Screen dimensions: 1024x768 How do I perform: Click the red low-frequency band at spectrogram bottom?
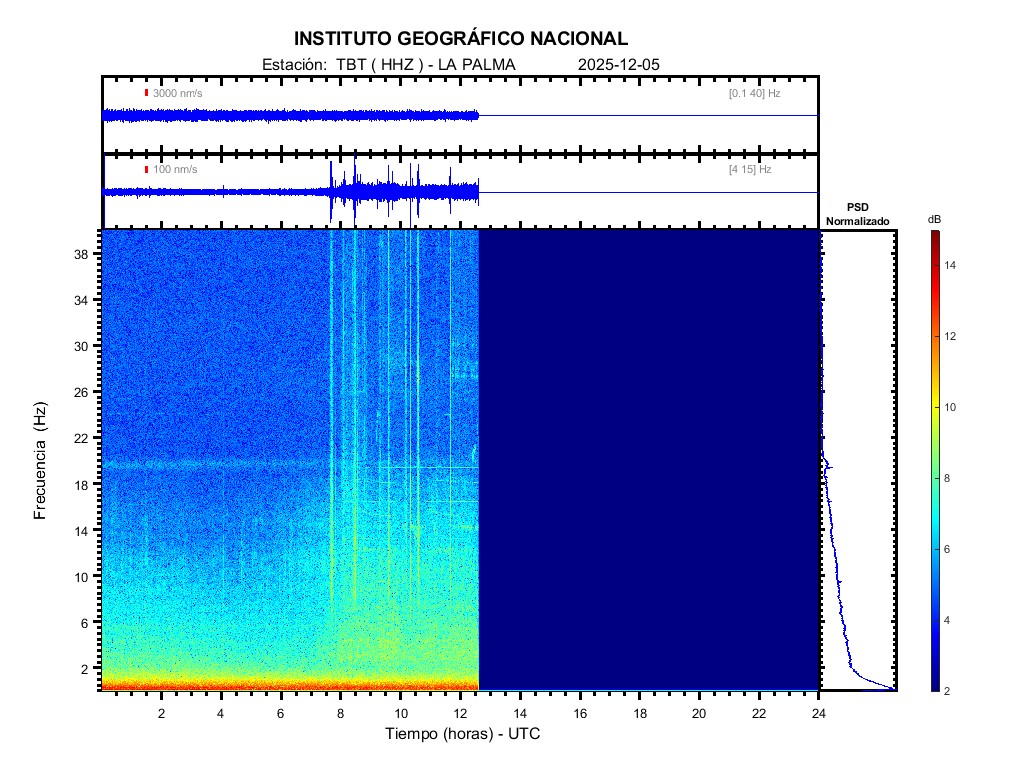(290, 685)
